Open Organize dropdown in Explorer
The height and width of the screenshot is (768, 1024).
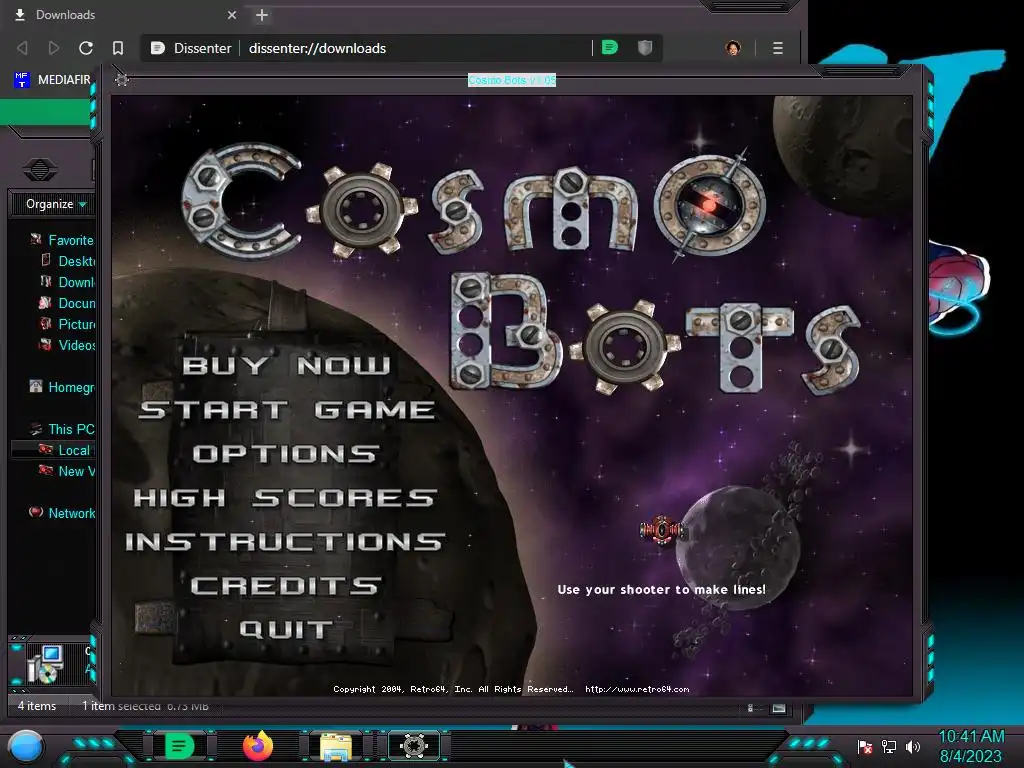point(56,204)
